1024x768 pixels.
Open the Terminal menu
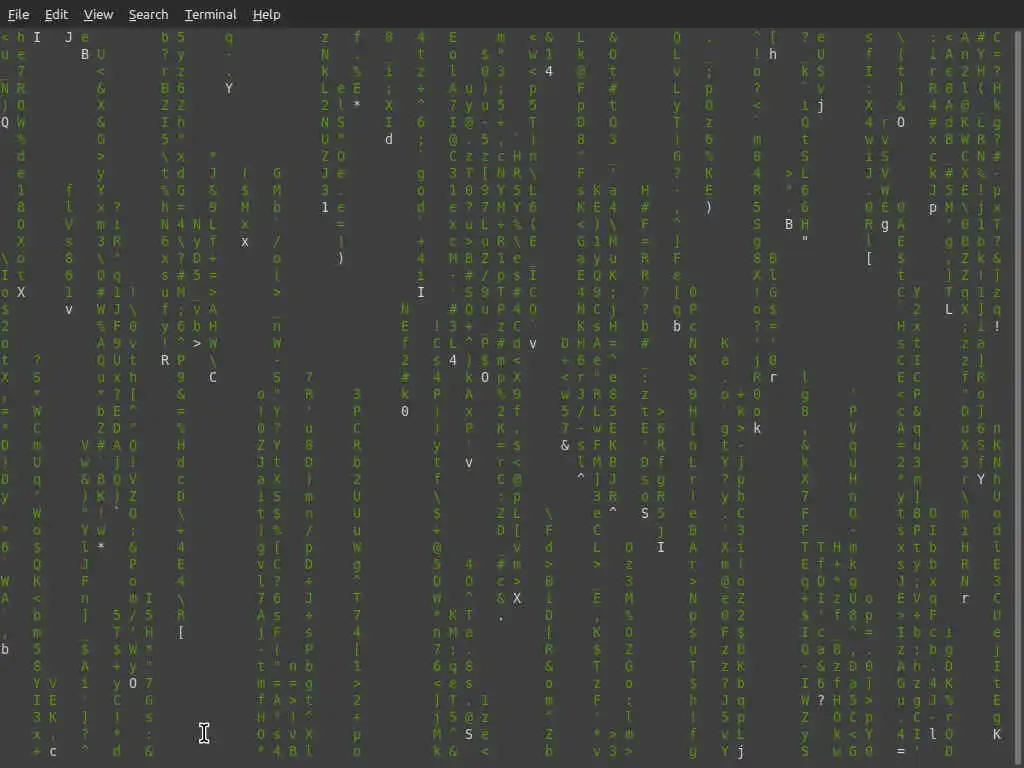point(210,14)
